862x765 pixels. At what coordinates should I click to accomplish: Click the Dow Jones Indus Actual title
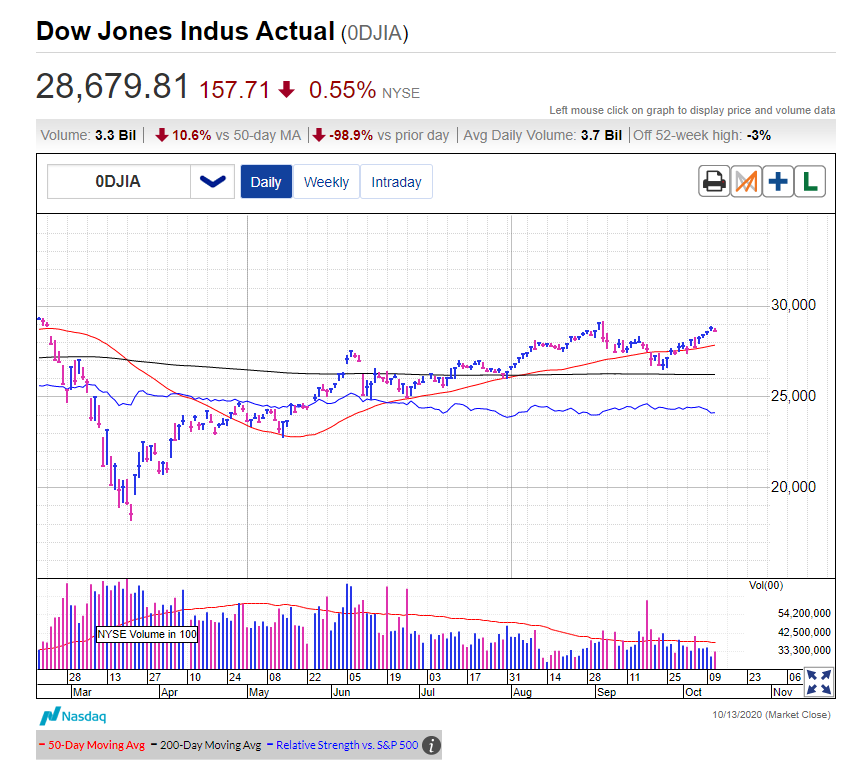click(x=185, y=31)
